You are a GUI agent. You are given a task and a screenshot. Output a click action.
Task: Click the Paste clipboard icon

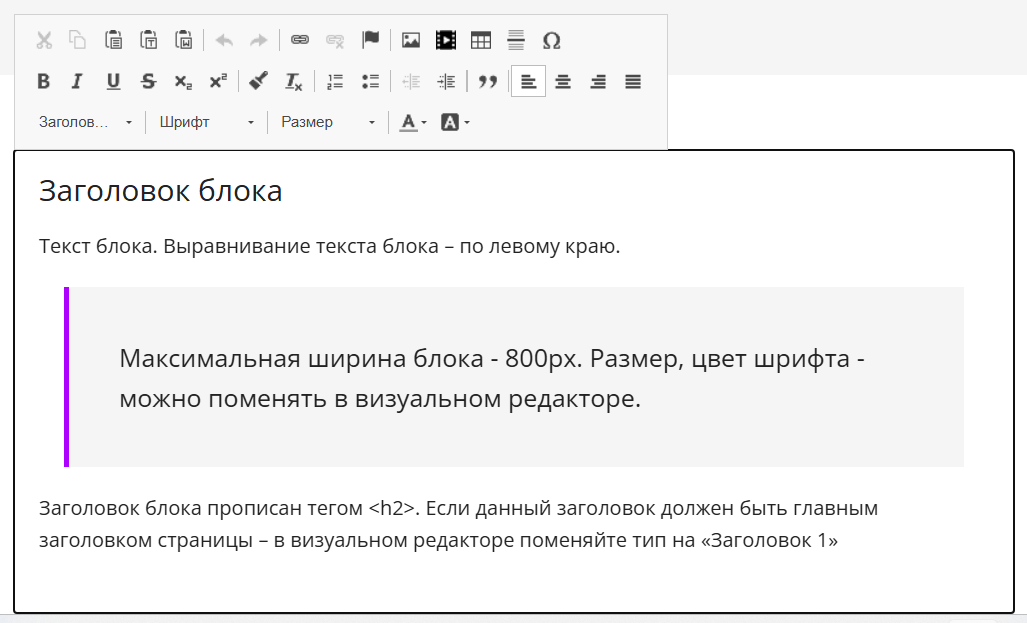[113, 41]
